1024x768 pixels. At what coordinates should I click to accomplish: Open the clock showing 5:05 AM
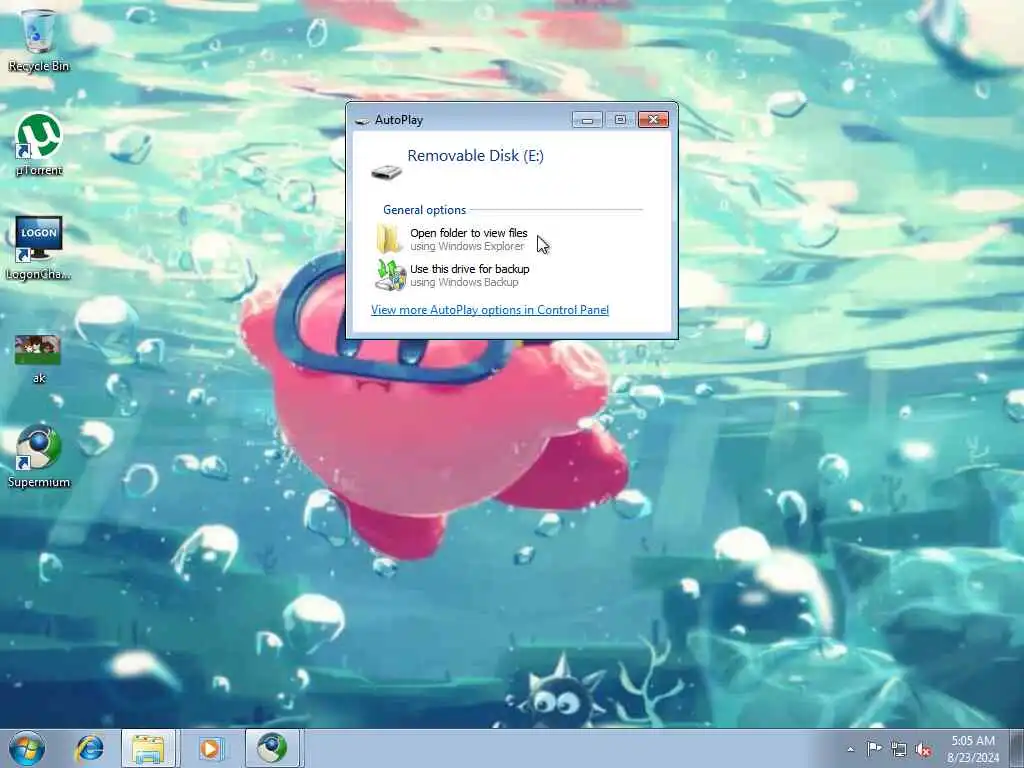(973, 749)
